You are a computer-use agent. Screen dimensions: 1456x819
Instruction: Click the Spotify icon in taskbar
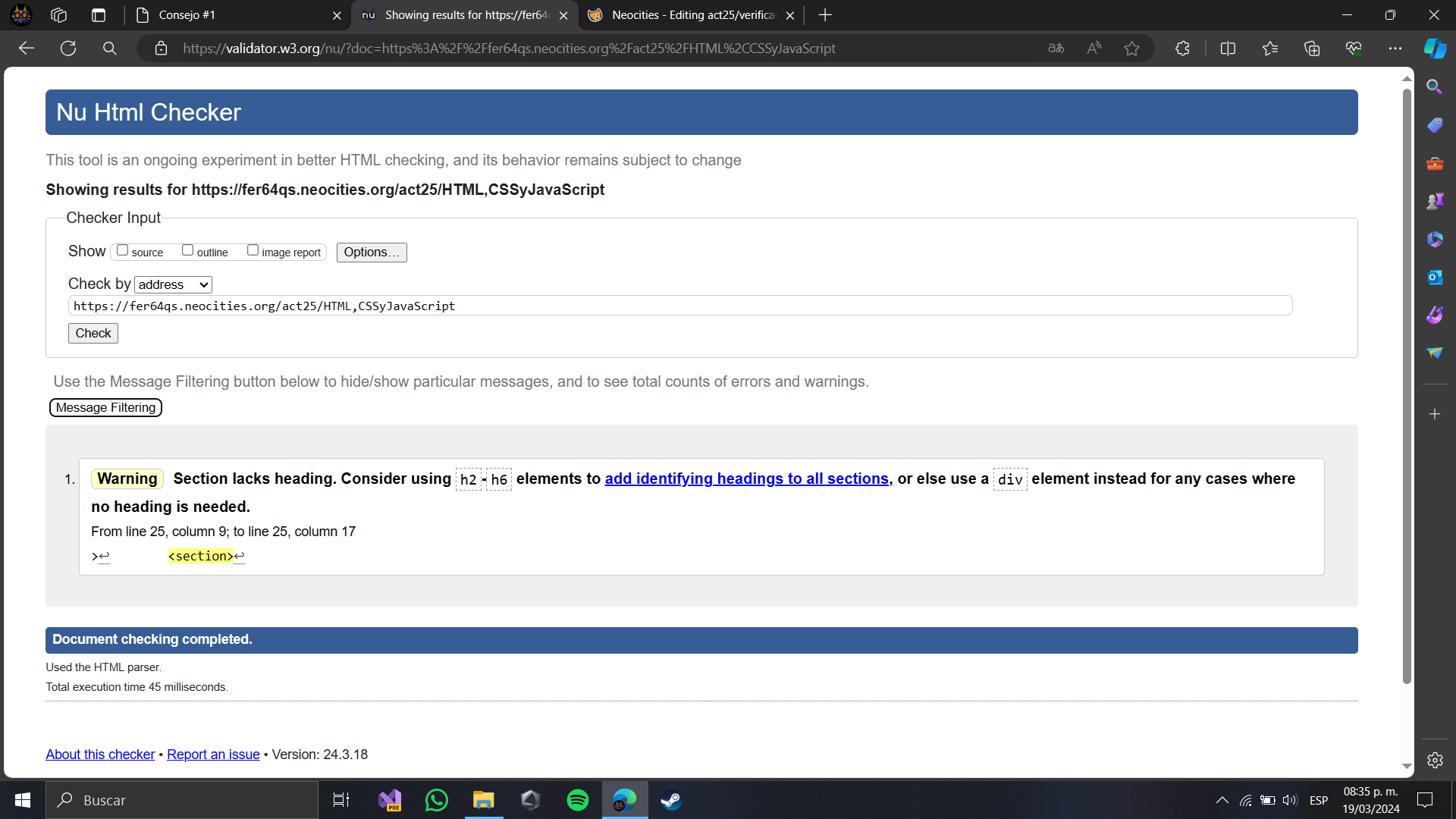(577, 800)
